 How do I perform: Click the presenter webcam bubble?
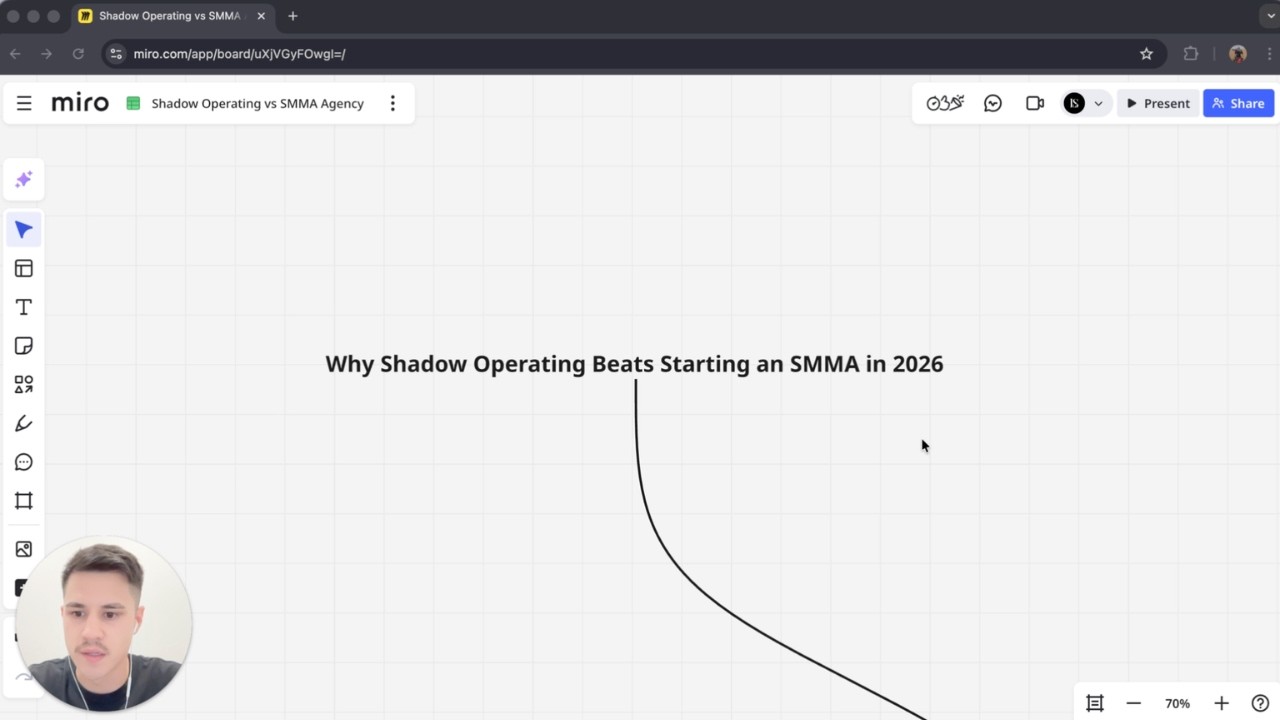point(103,625)
